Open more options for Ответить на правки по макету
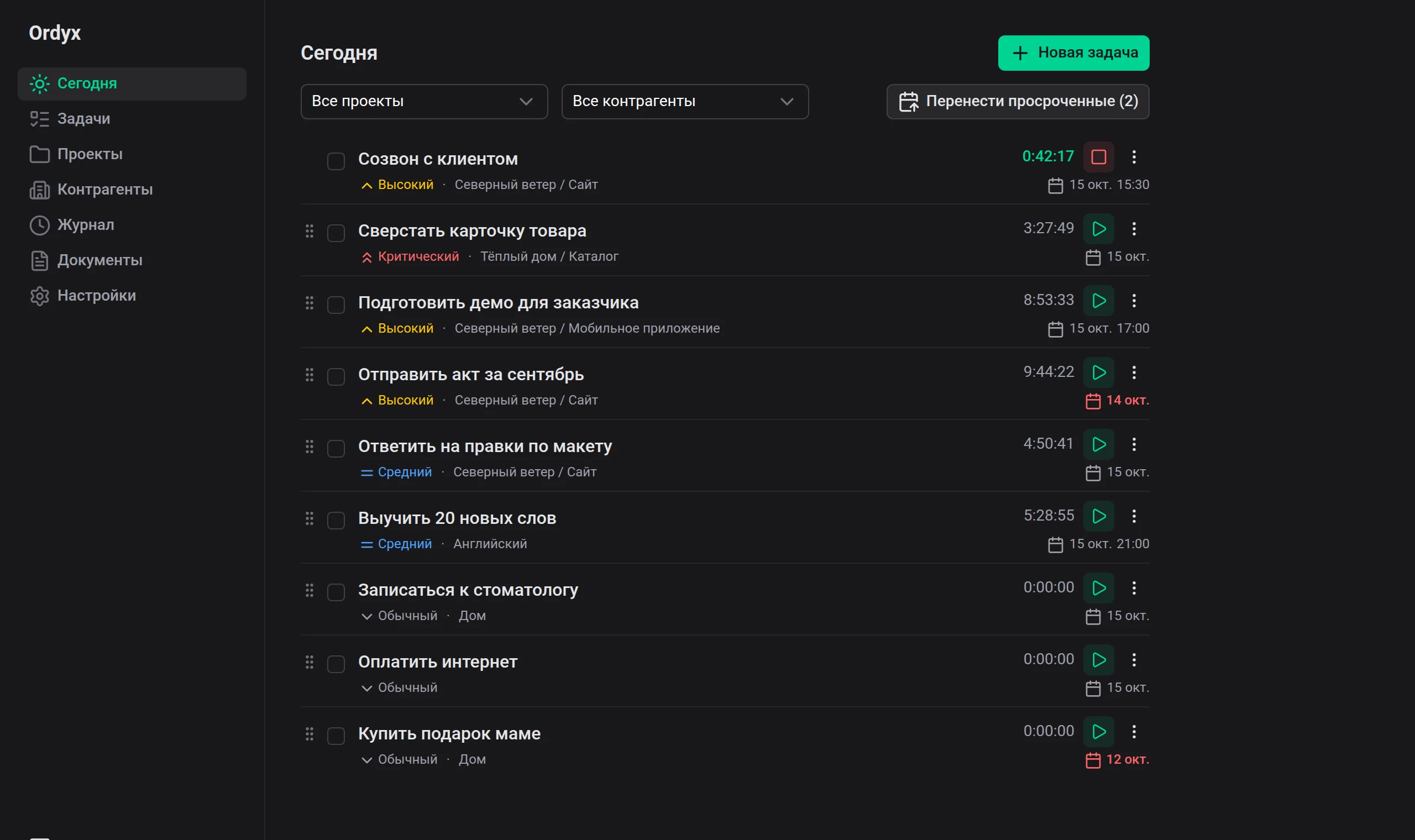 (x=1134, y=444)
